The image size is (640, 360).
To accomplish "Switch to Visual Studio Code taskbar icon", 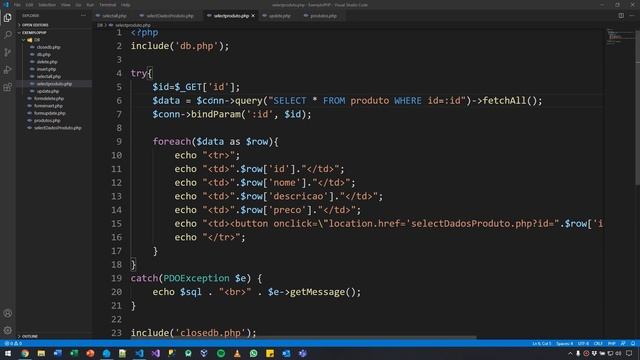I will click(x=139, y=353).
